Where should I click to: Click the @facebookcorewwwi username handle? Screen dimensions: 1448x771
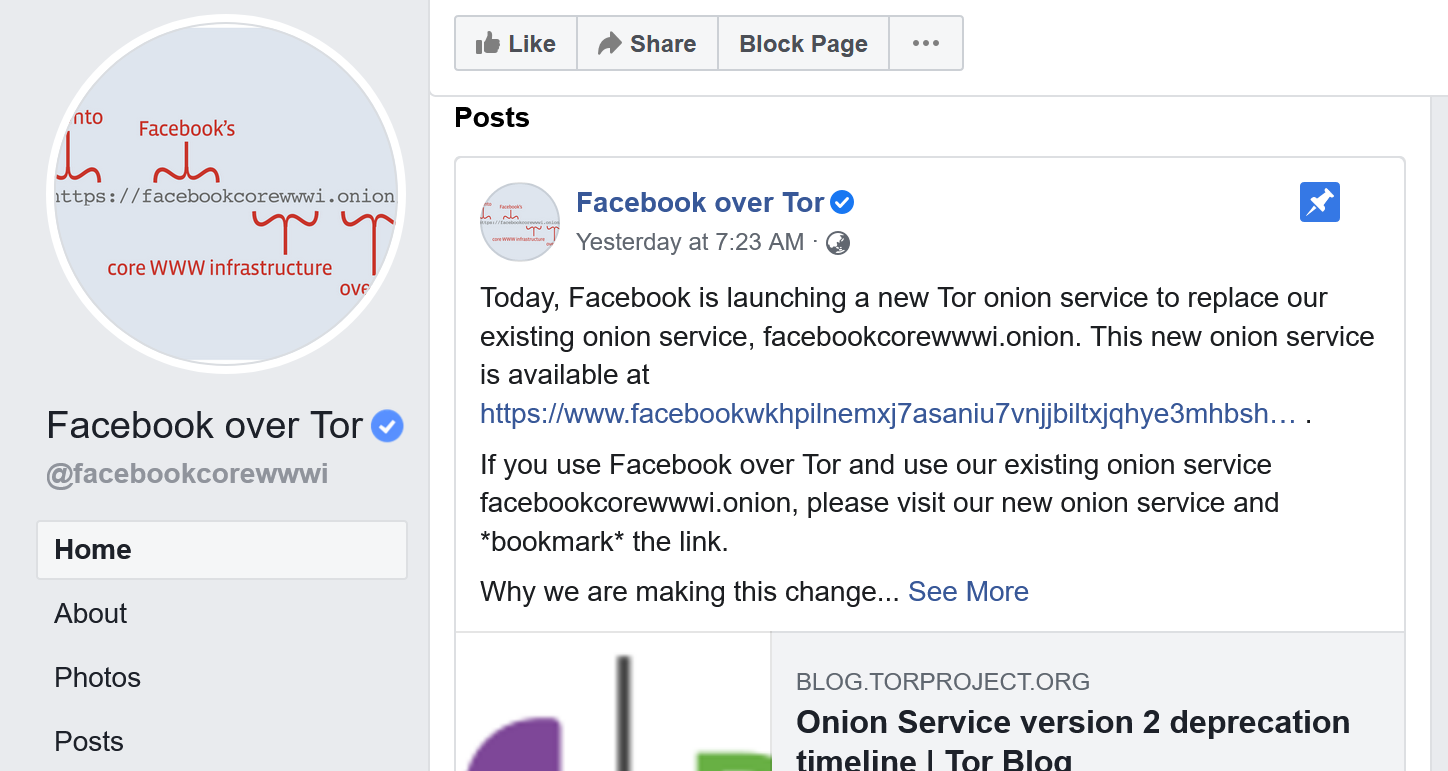pos(187,473)
